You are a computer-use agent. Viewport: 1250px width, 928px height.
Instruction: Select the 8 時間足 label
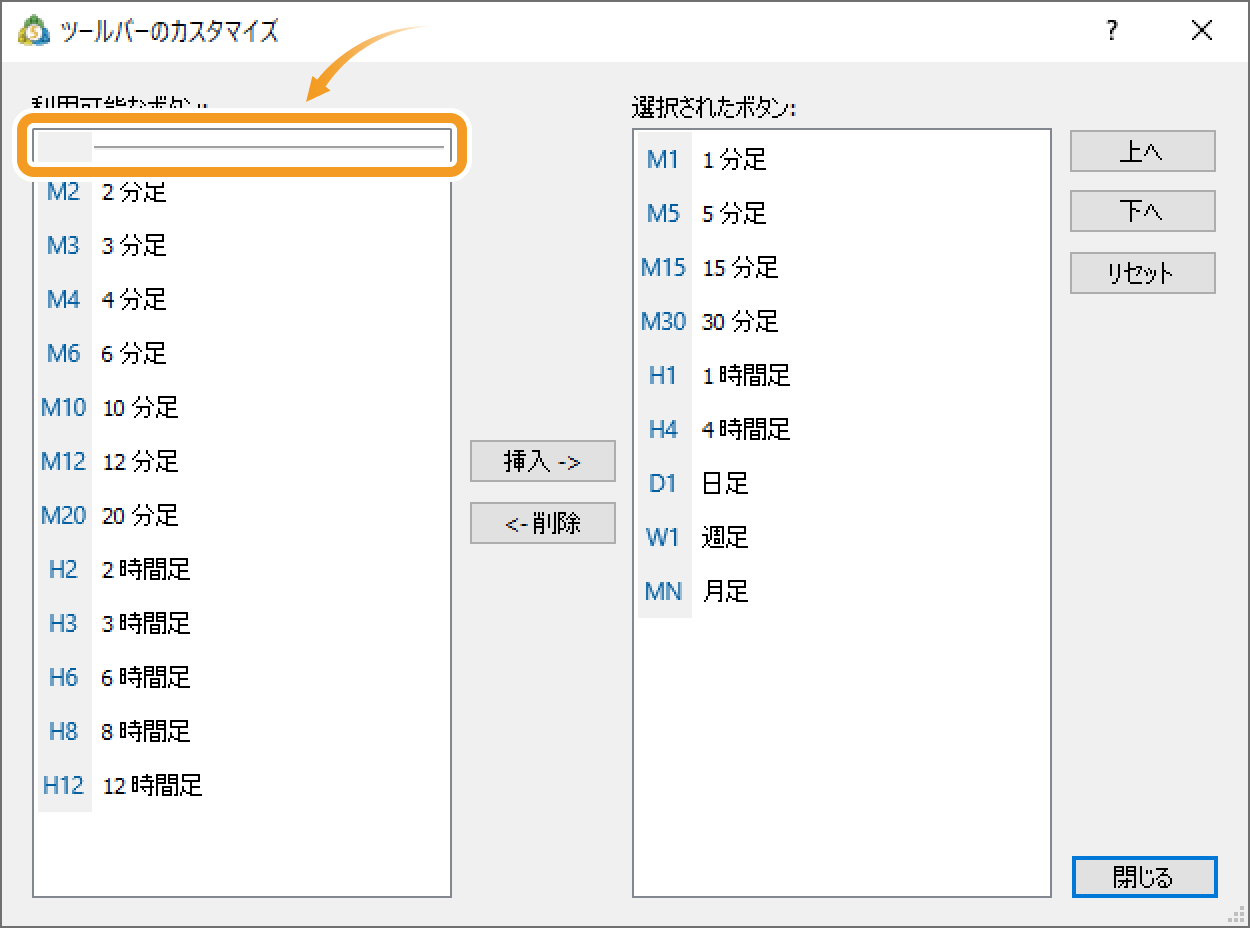(146, 731)
